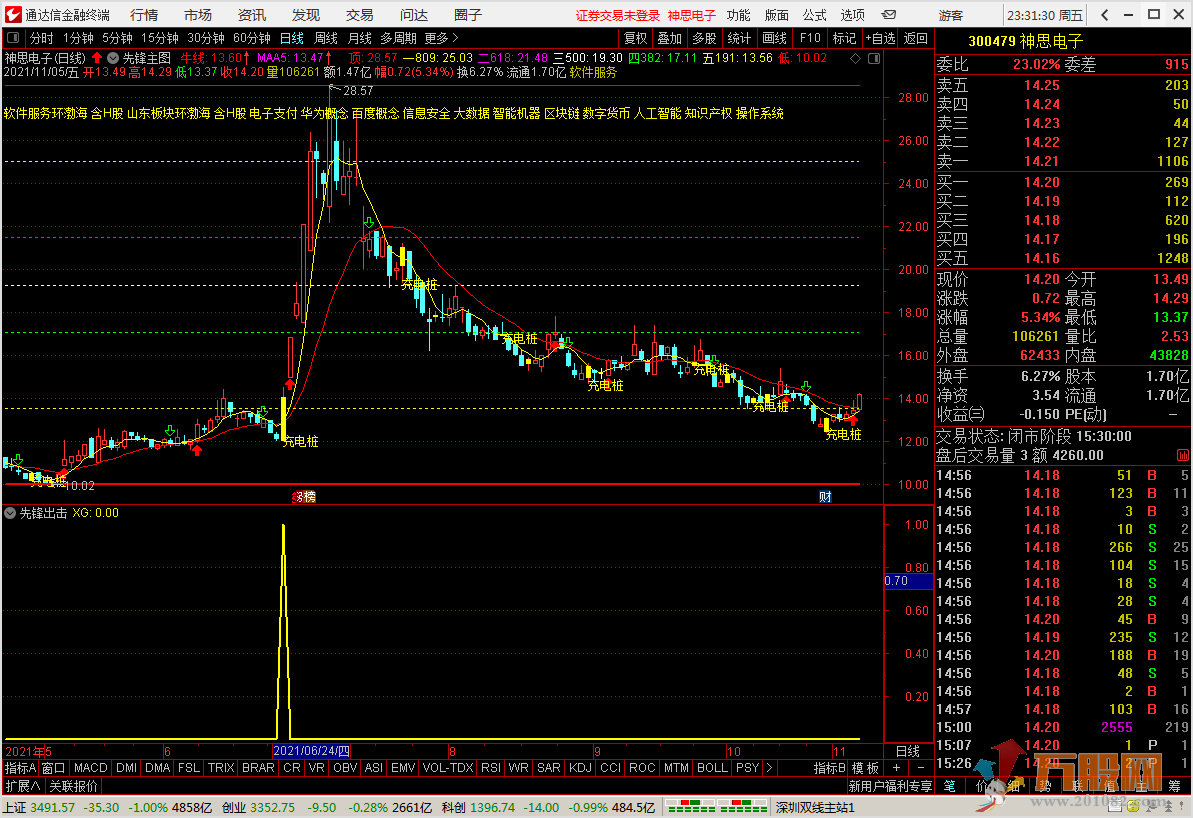Expand the indicator list with the > arrow
The image size is (1193, 818).
(x=769, y=768)
